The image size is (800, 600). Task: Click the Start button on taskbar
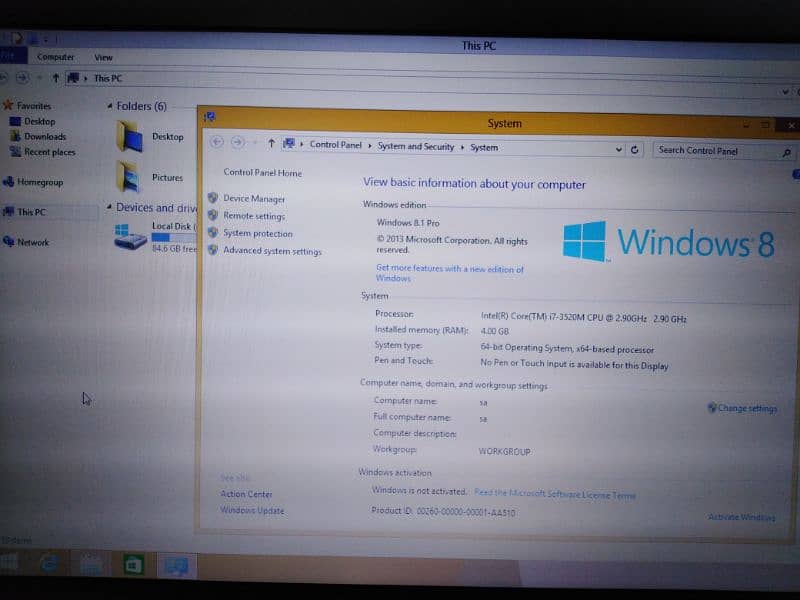click(x=10, y=564)
